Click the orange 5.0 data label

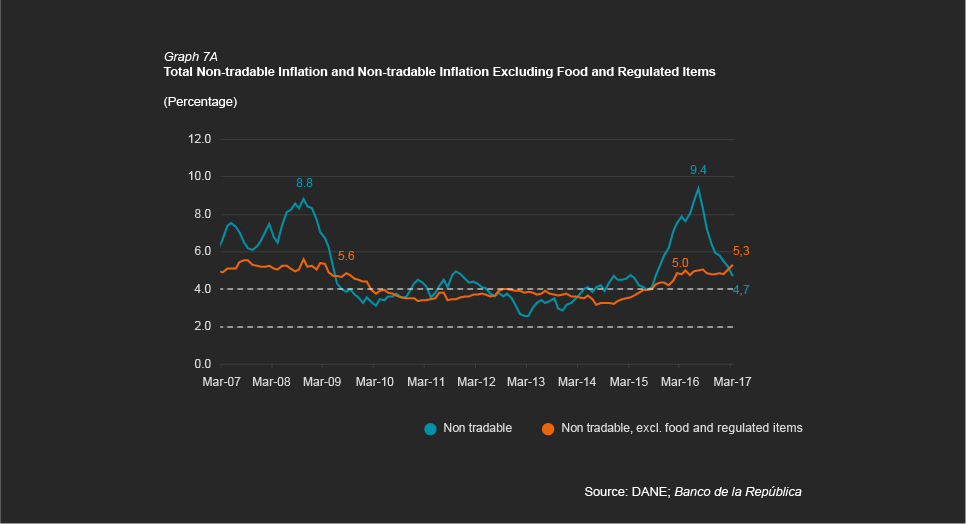[x=680, y=262]
